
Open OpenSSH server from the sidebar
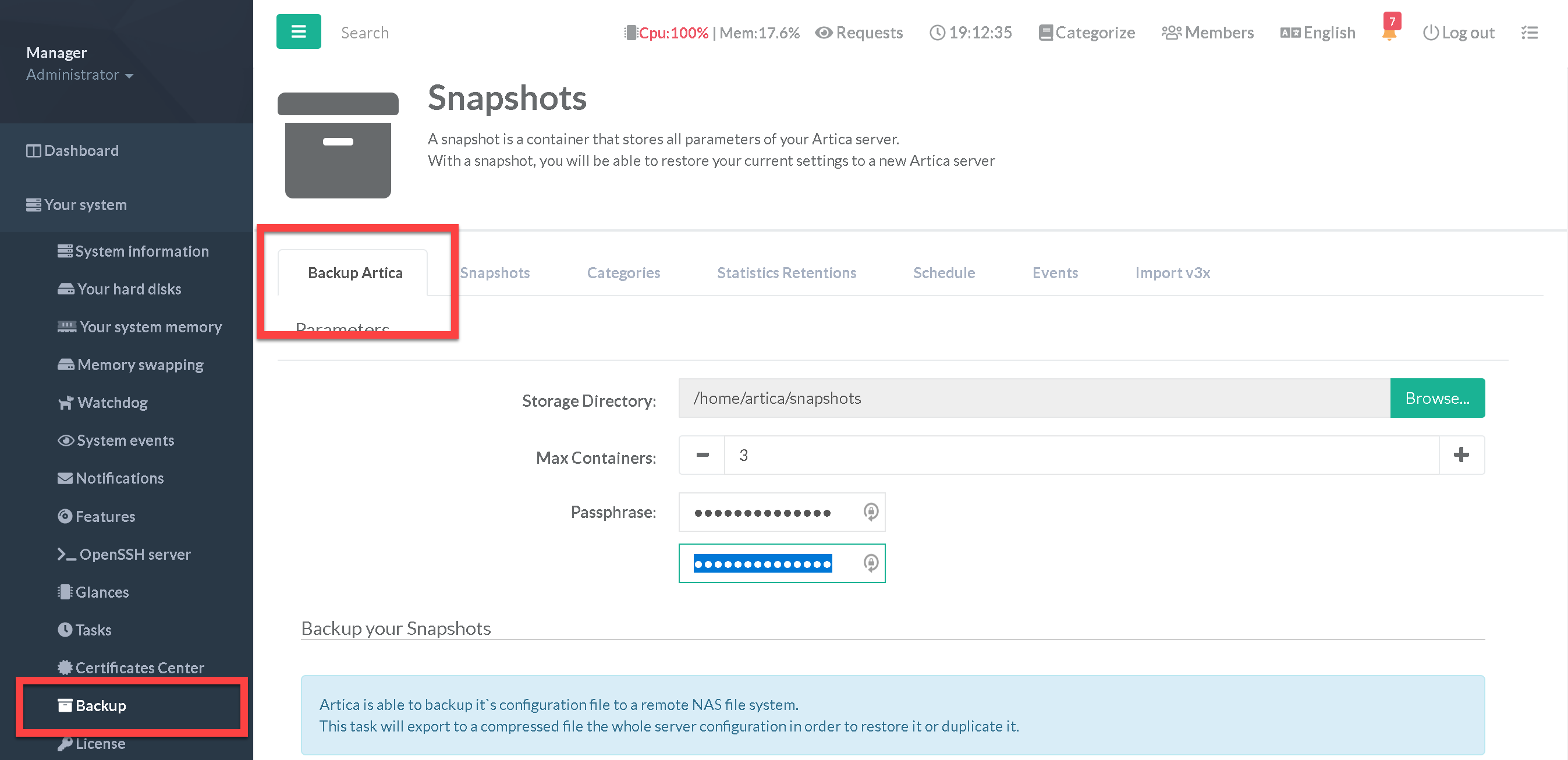coord(134,554)
